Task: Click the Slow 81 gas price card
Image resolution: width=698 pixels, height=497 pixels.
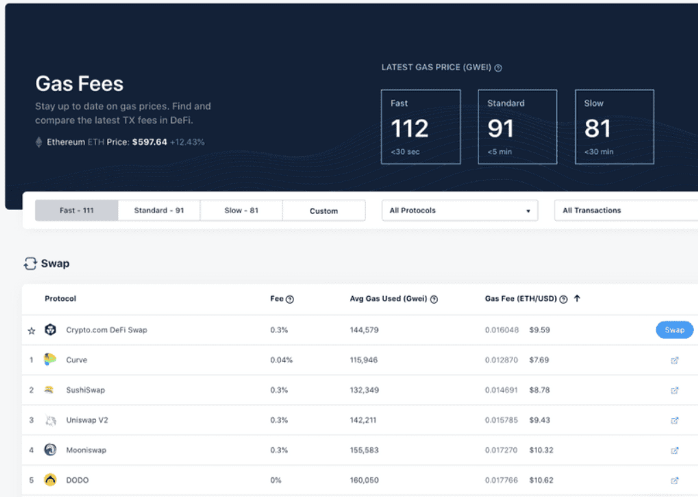Action: 614,127
